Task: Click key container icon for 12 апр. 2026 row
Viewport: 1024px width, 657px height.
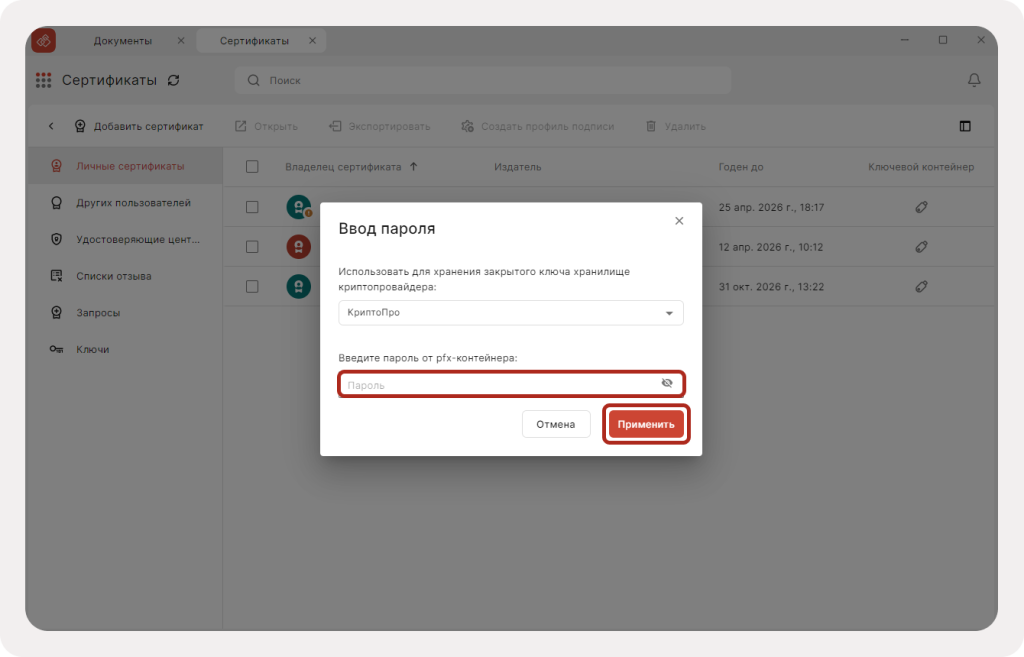Action: 921,247
